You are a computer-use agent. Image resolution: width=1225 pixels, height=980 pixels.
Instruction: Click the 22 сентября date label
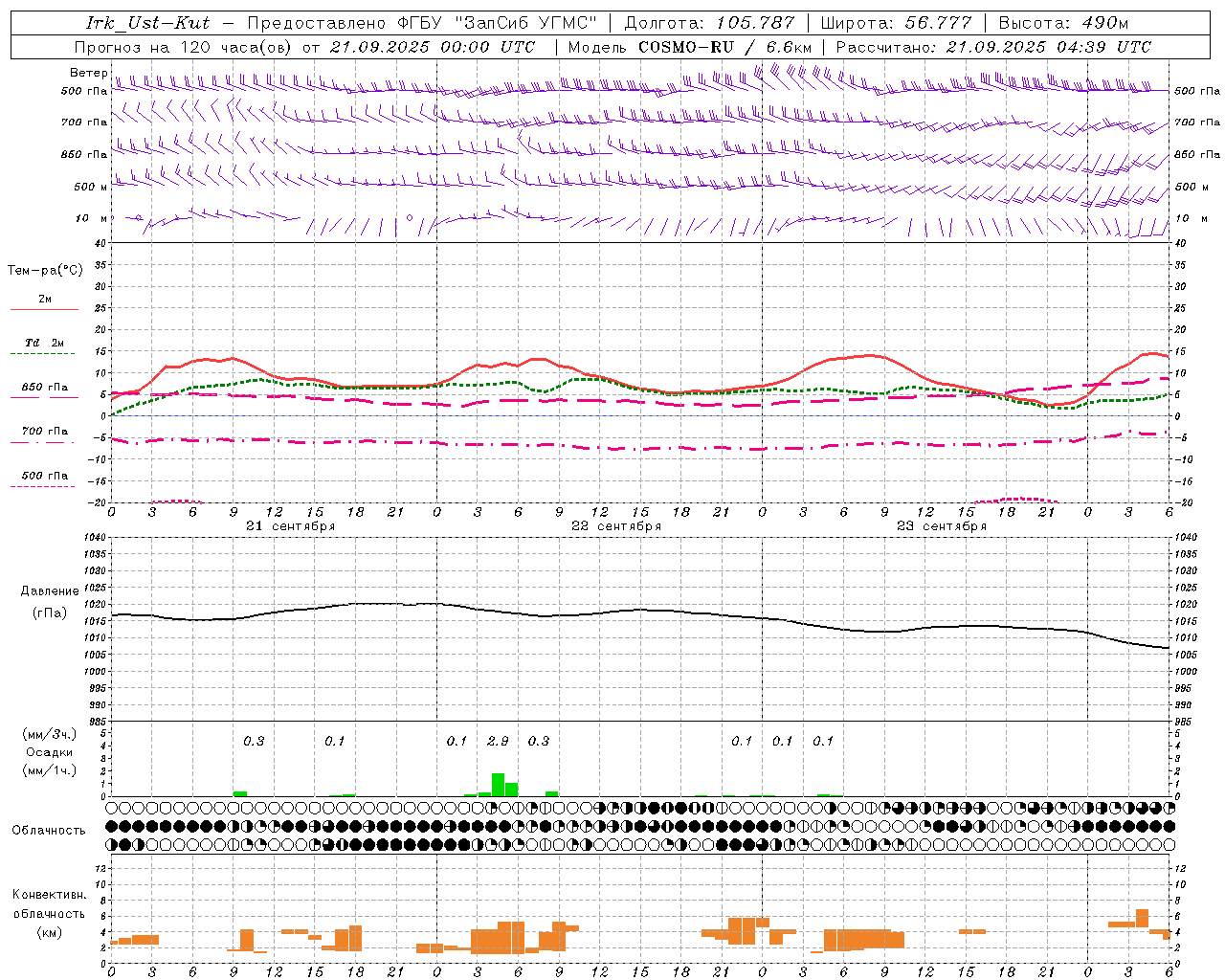click(616, 525)
